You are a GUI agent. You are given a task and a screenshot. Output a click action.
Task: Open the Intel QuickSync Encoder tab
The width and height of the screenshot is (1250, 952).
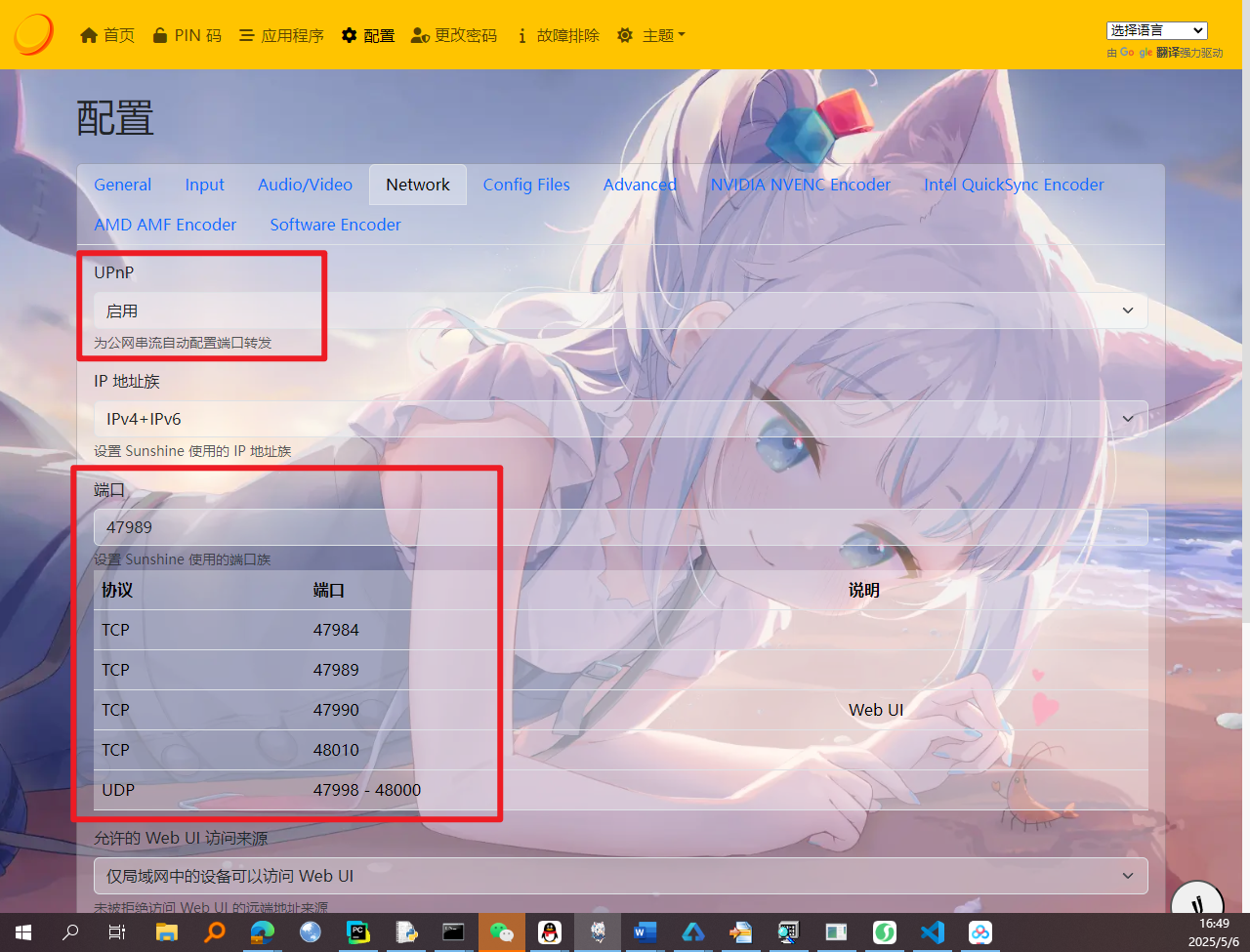click(1014, 185)
